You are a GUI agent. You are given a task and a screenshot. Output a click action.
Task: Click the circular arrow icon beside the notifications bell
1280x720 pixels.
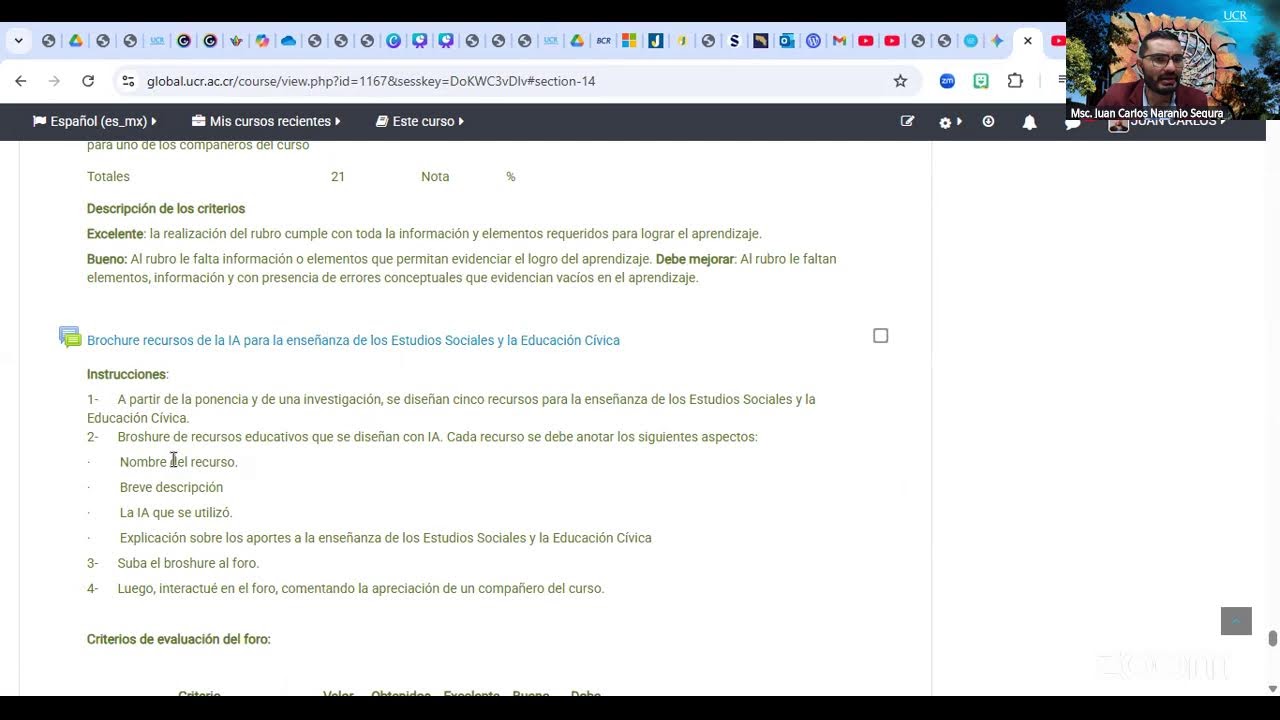(988, 121)
